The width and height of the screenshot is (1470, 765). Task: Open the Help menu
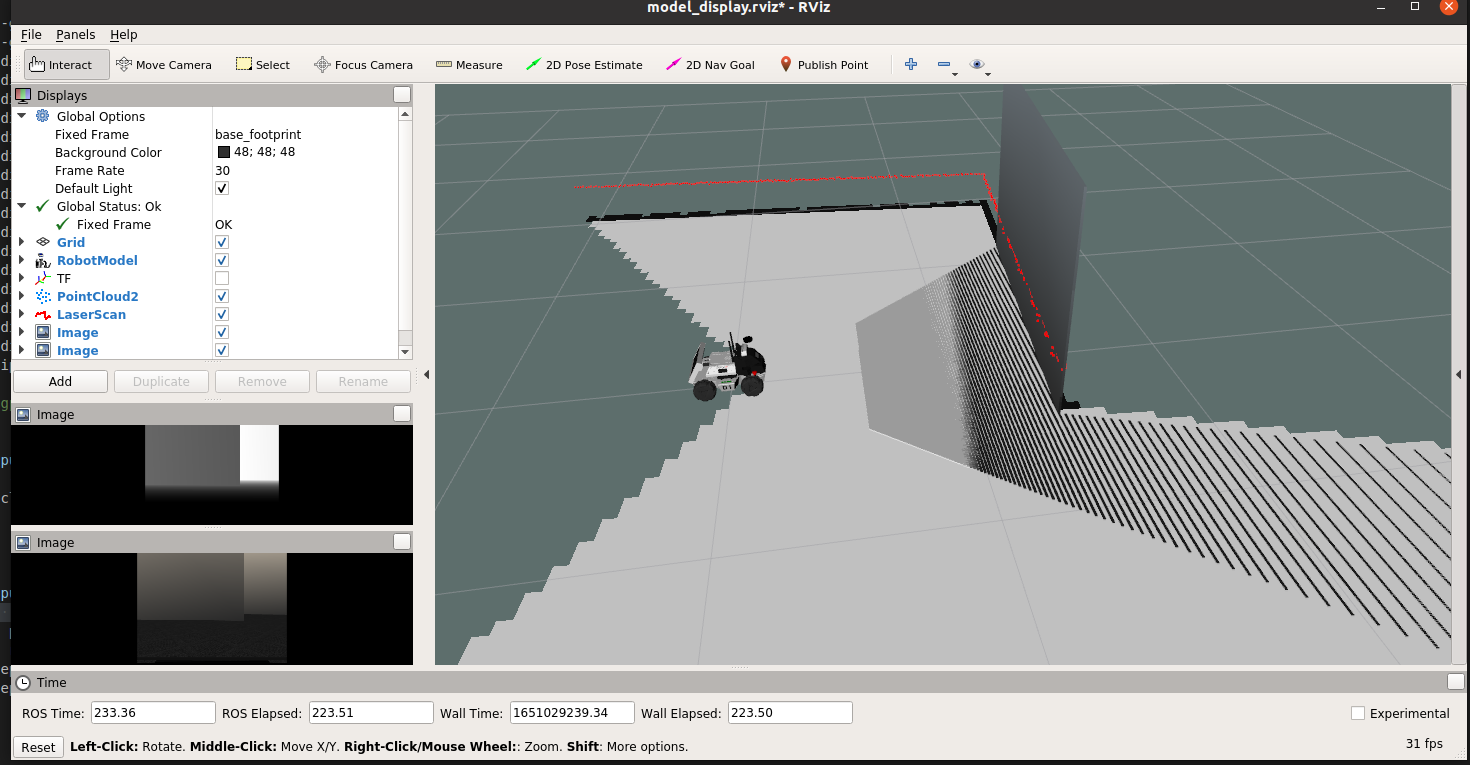pos(123,34)
